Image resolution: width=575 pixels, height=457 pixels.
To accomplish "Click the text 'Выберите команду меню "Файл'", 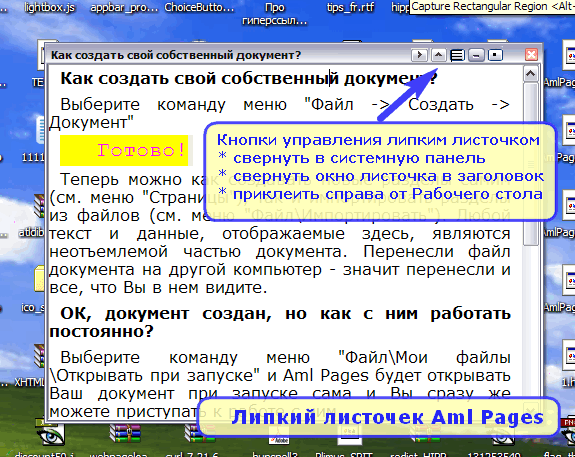I will tap(207, 105).
